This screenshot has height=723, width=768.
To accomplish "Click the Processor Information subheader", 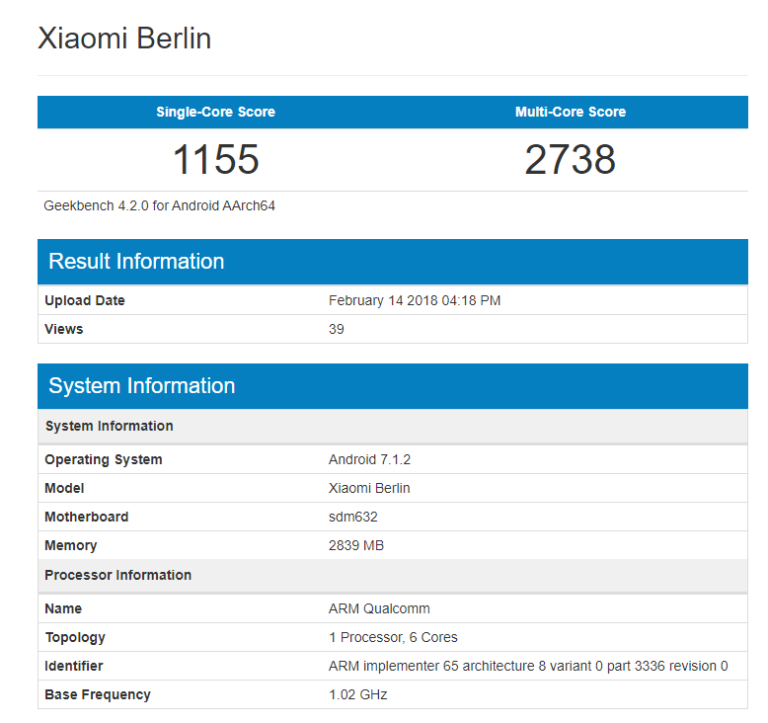I will coord(392,575).
